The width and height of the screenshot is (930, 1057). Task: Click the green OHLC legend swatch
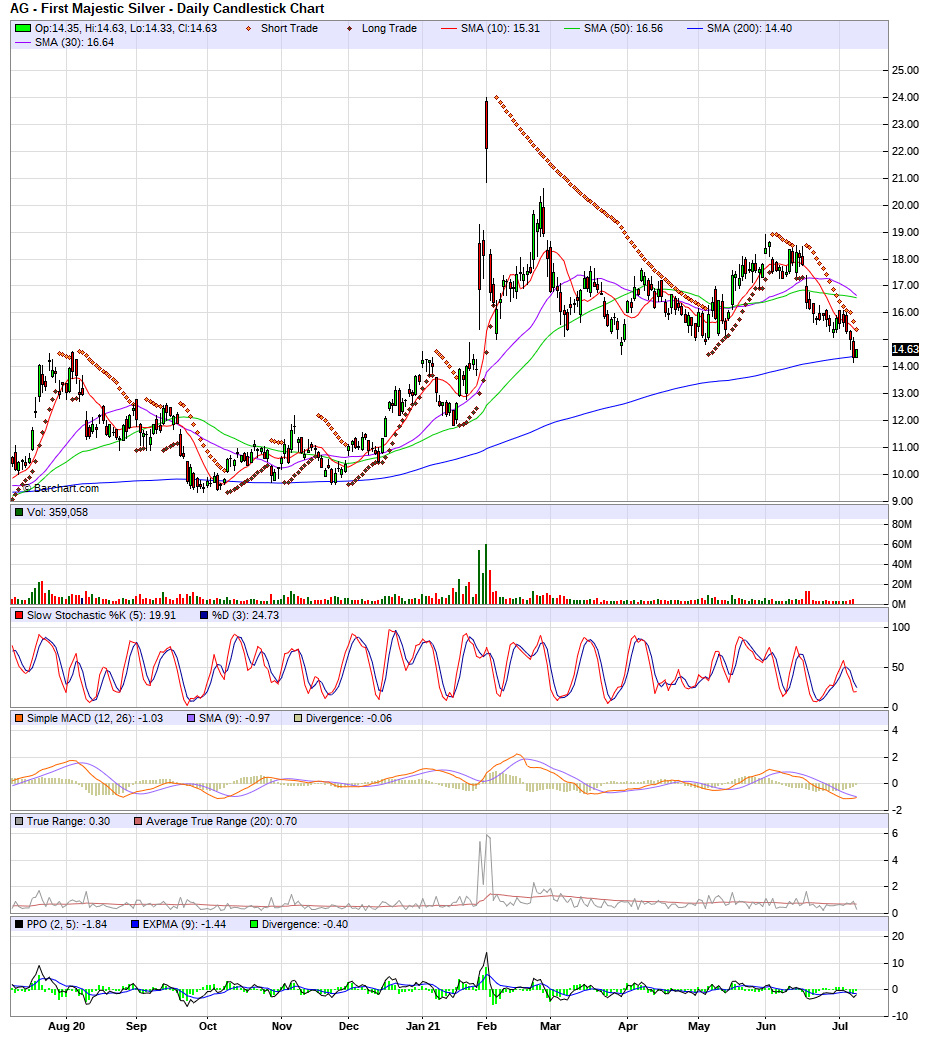pyautogui.click(x=23, y=28)
